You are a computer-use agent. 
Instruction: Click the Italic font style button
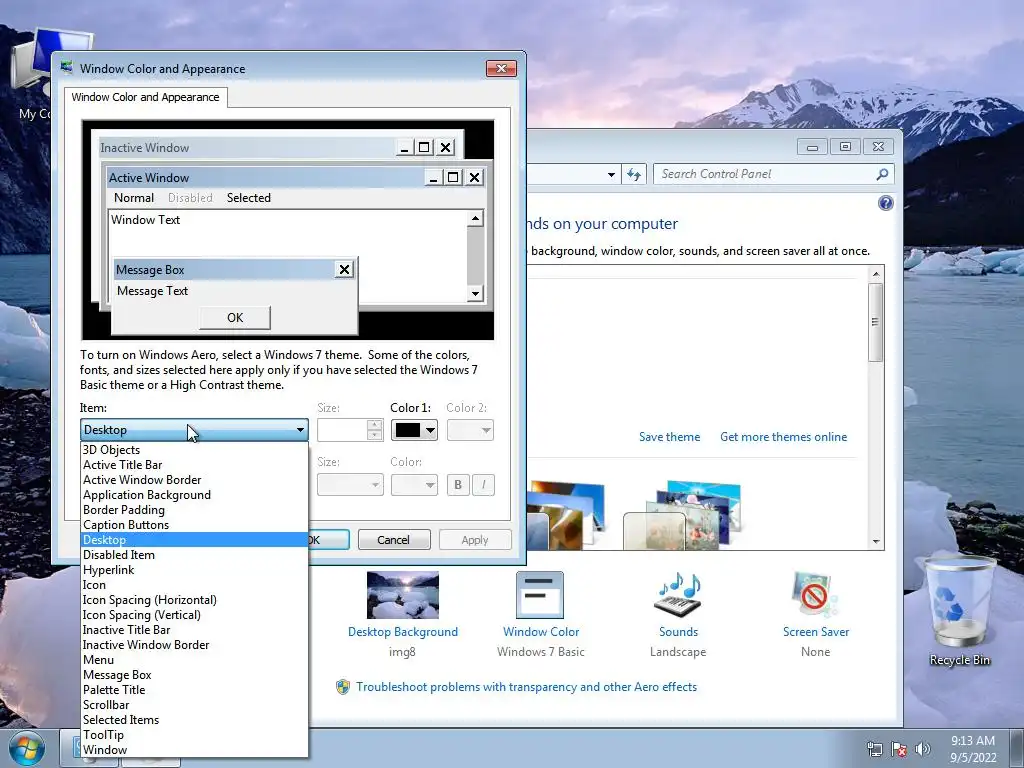pyautogui.click(x=483, y=485)
